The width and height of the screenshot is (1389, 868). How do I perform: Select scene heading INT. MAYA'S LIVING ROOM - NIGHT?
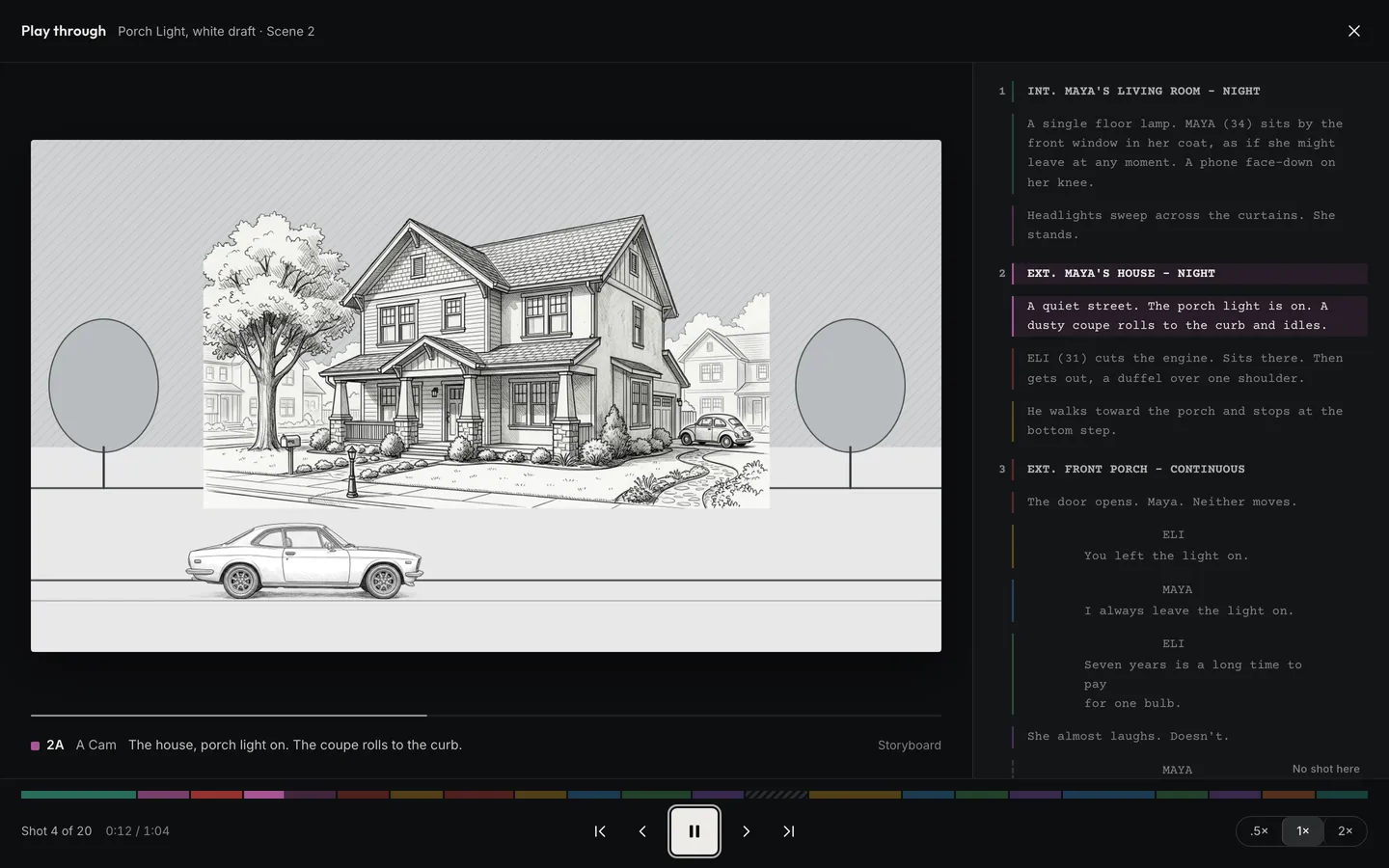(x=1143, y=91)
